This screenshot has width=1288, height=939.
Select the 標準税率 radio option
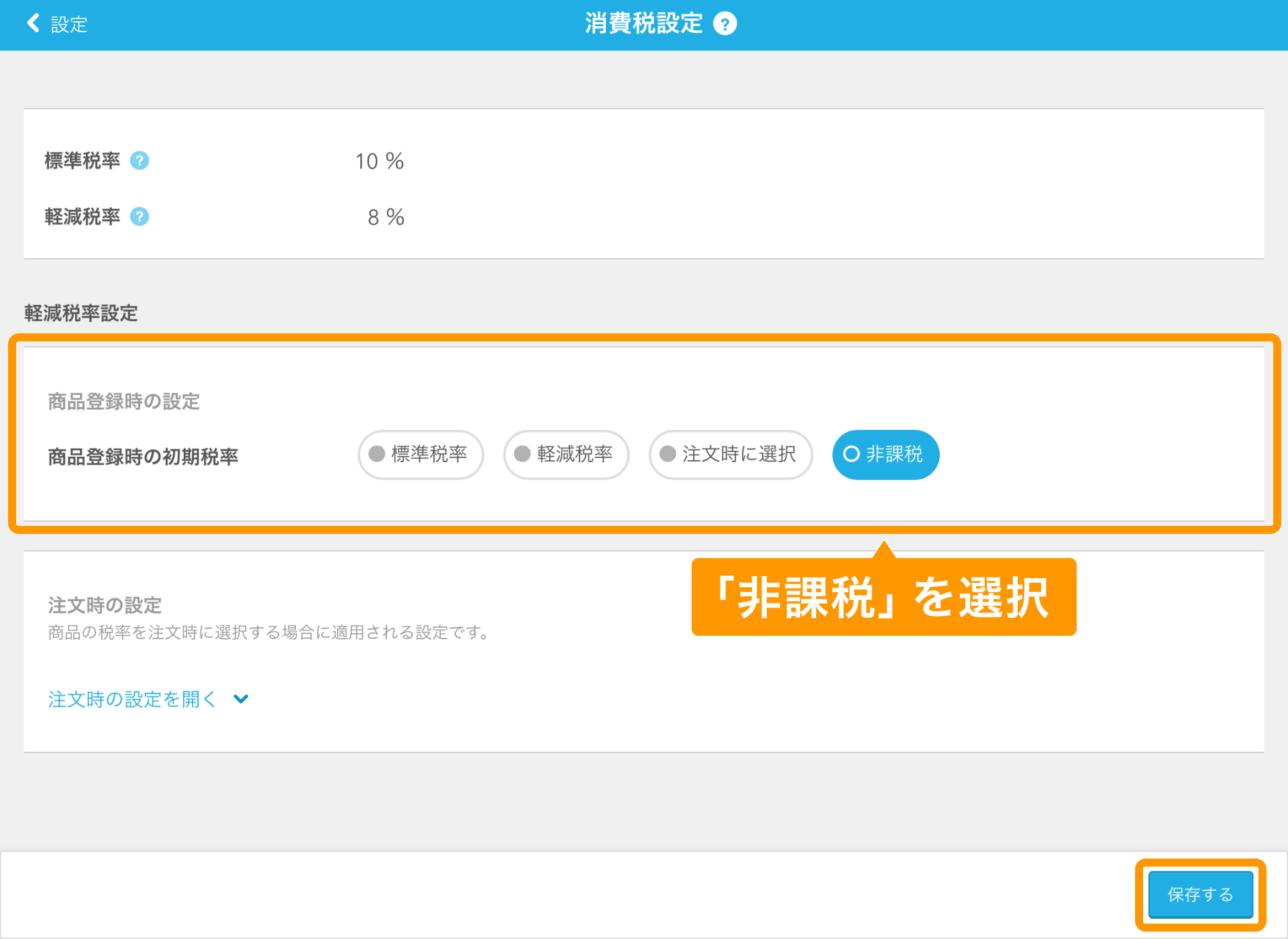pyautogui.click(x=421, y=455)
